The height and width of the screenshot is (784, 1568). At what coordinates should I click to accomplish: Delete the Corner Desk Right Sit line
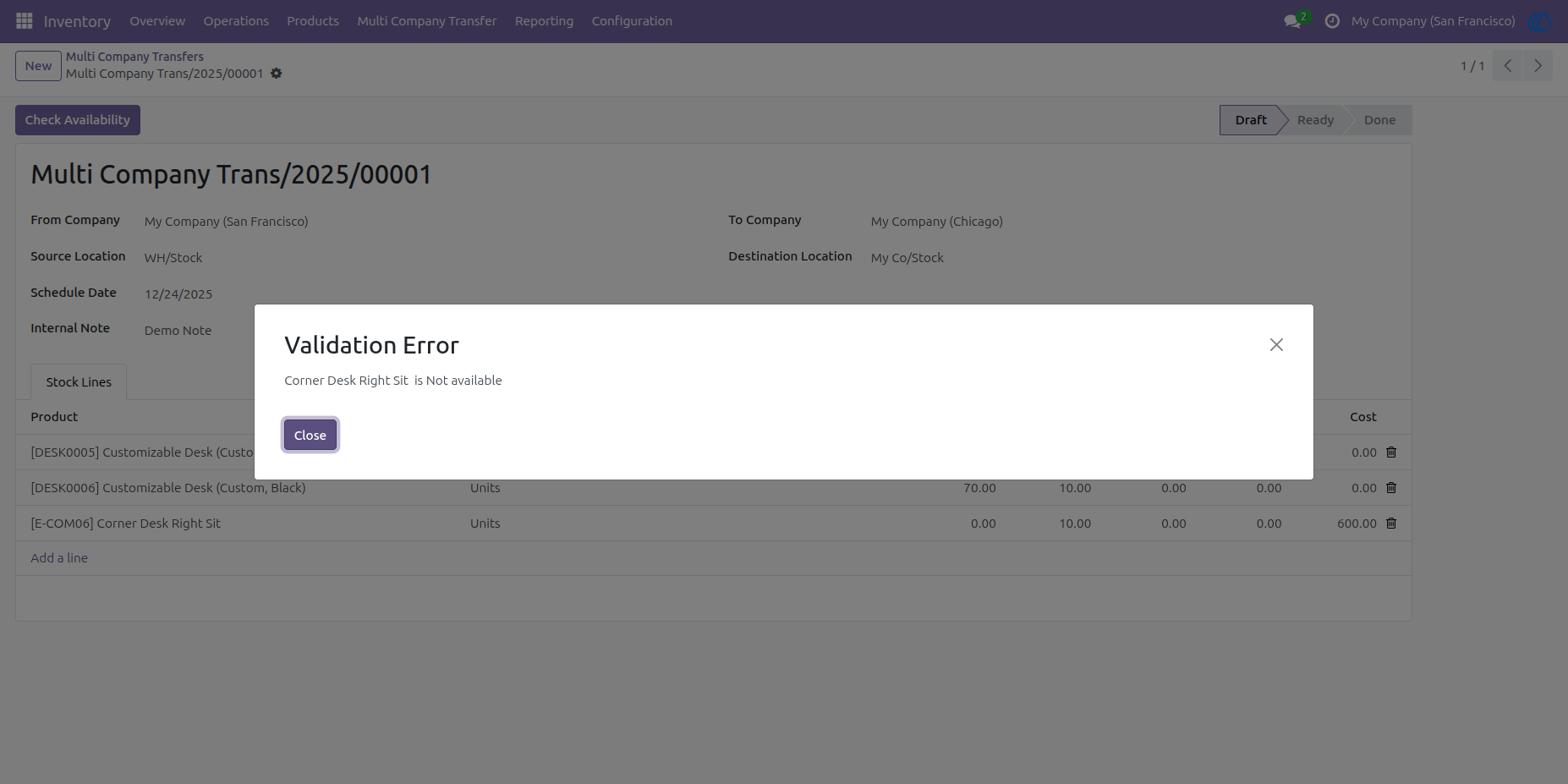(1391, 524)
